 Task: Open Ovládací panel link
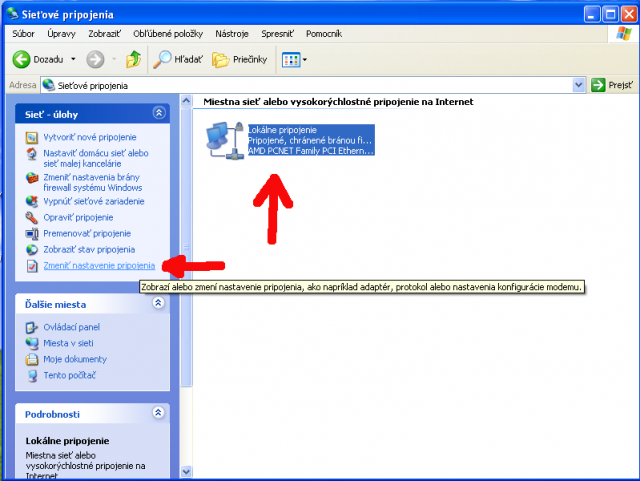72,327
